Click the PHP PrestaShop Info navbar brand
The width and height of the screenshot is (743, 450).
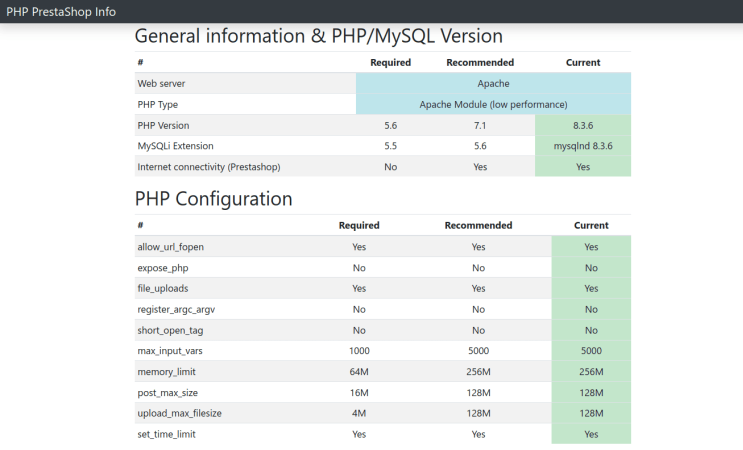coord(61,12)
